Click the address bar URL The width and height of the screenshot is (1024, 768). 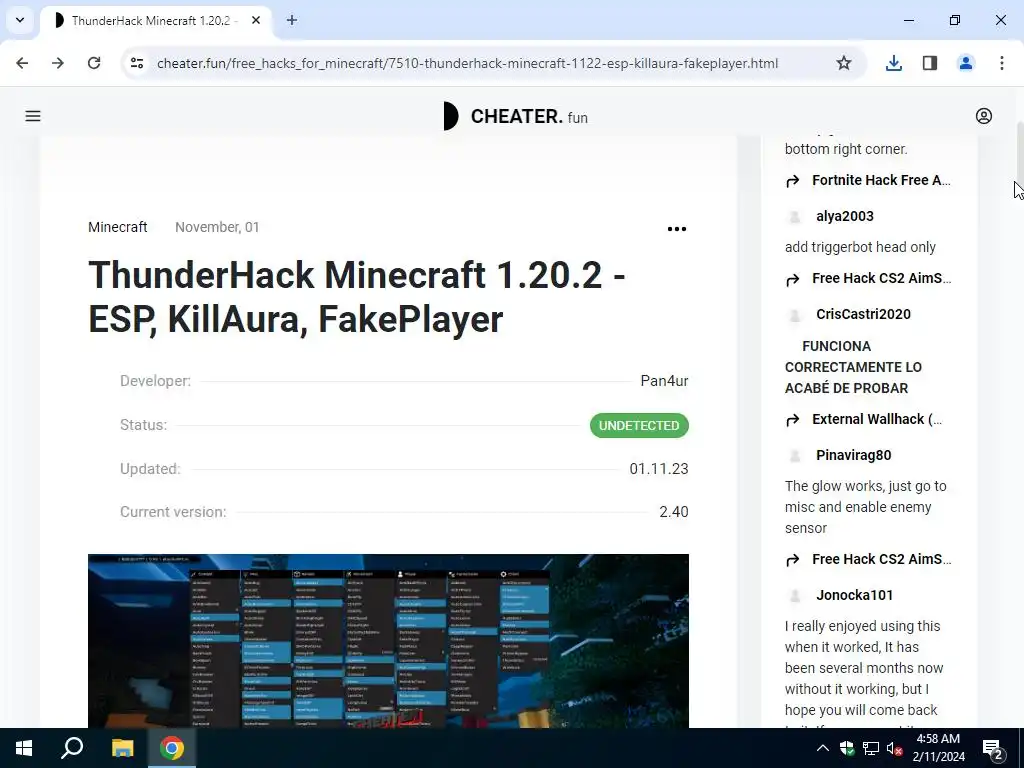coord(468,63)
